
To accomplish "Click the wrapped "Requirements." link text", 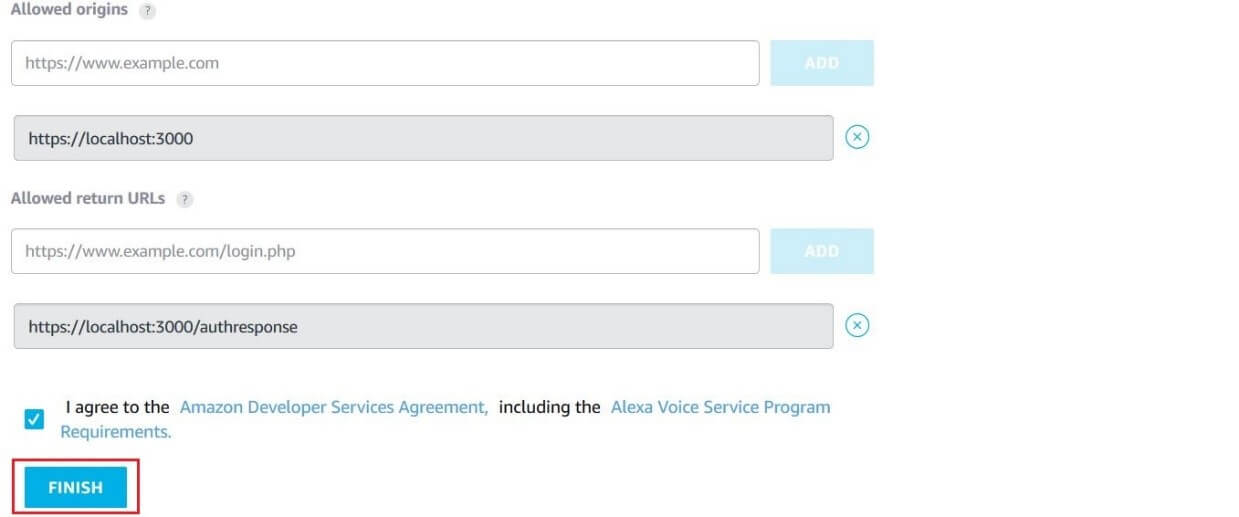I will tap(116, 431).
